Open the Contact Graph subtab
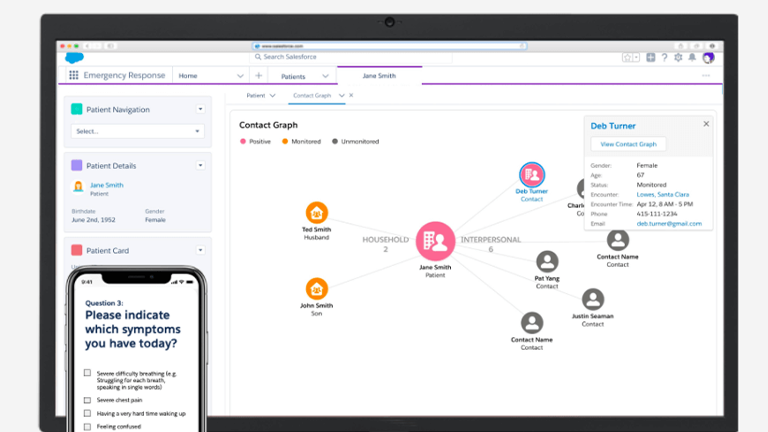 click(x=312, y=96)
